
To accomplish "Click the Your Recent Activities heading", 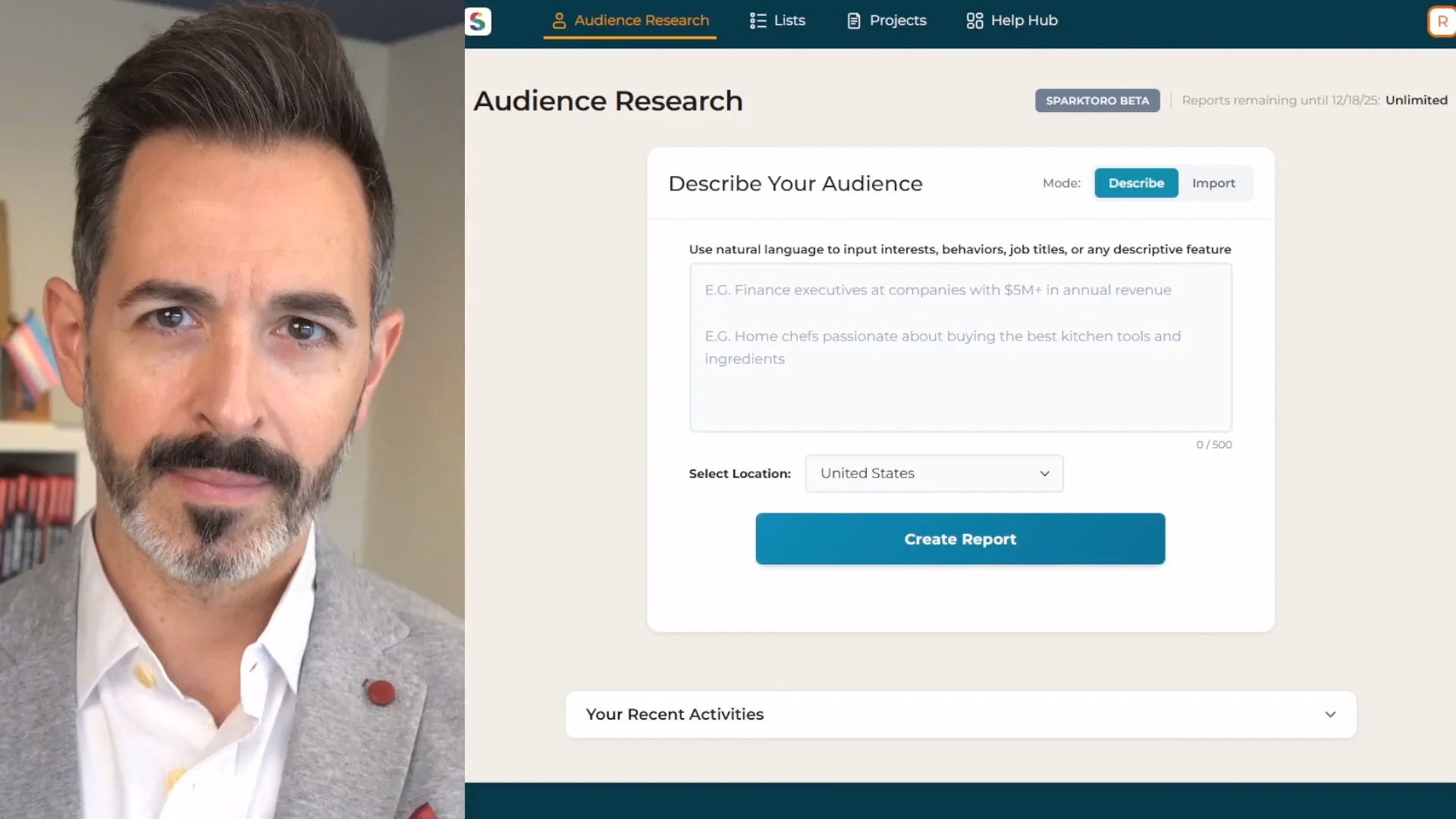I will 674,714.
